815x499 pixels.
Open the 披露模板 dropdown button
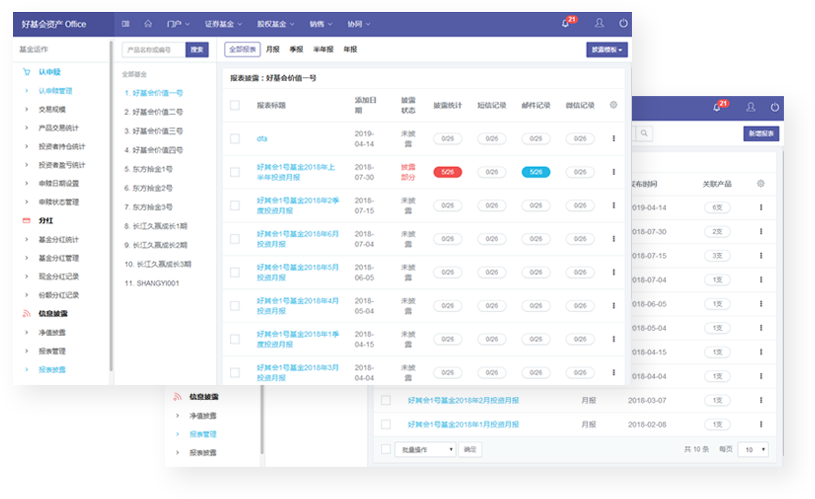[607, 49]
